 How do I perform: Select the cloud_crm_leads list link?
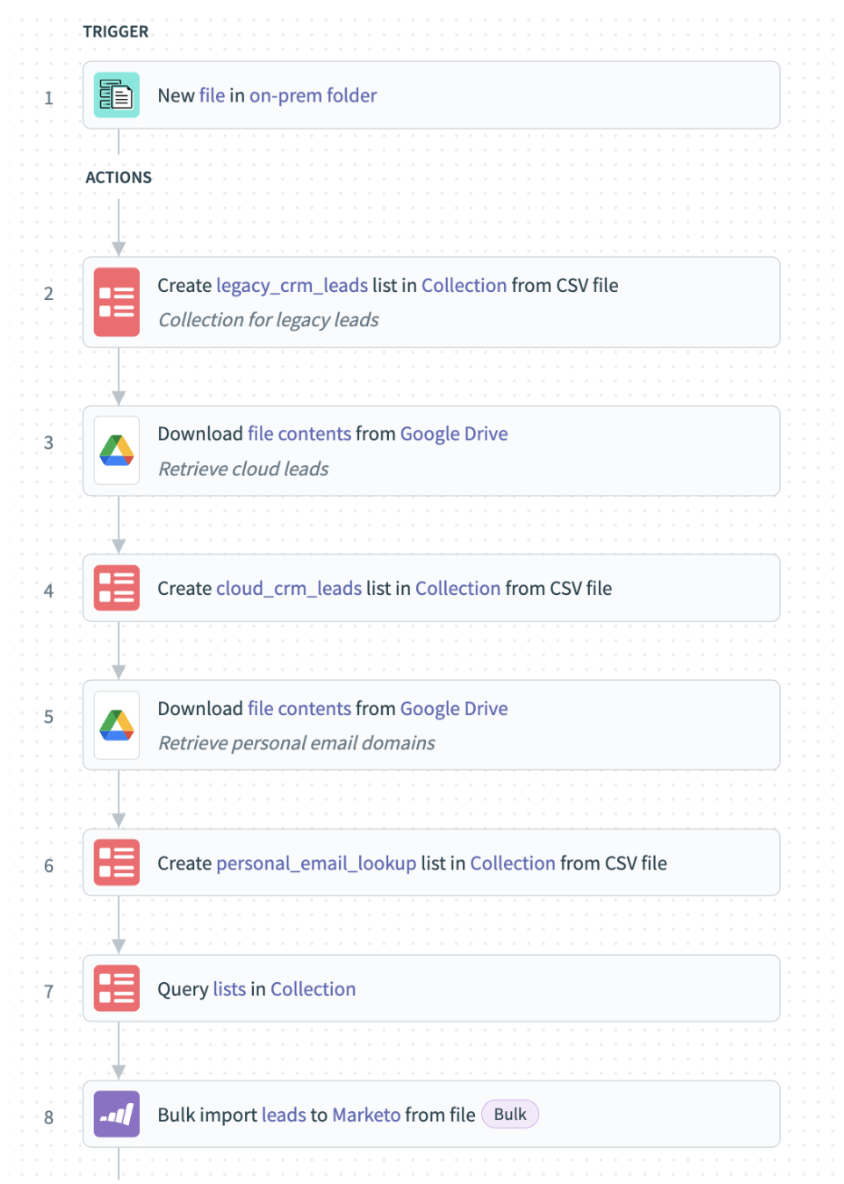coord(288,588)
